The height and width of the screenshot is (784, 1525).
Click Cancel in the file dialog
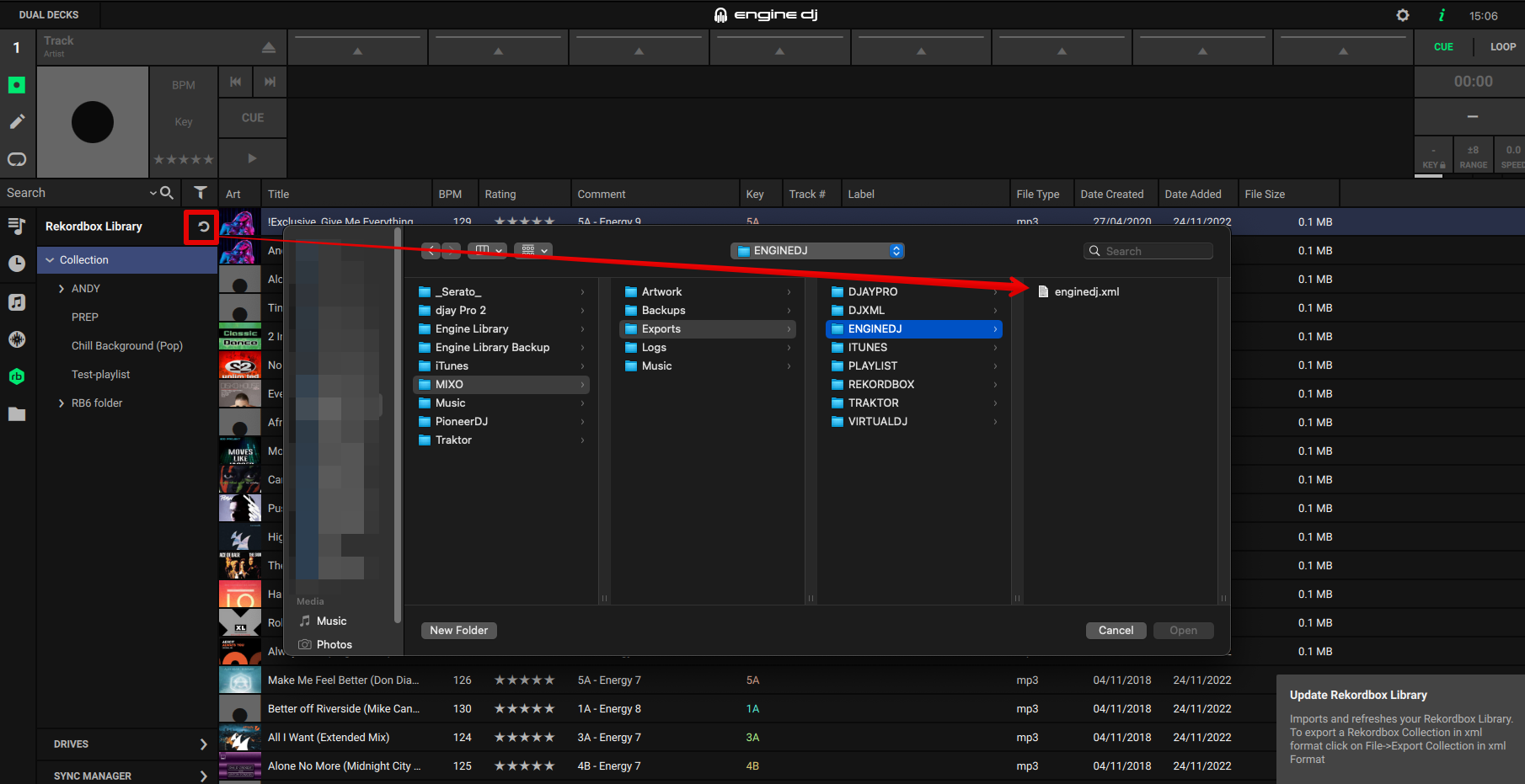coord(1116,631)
